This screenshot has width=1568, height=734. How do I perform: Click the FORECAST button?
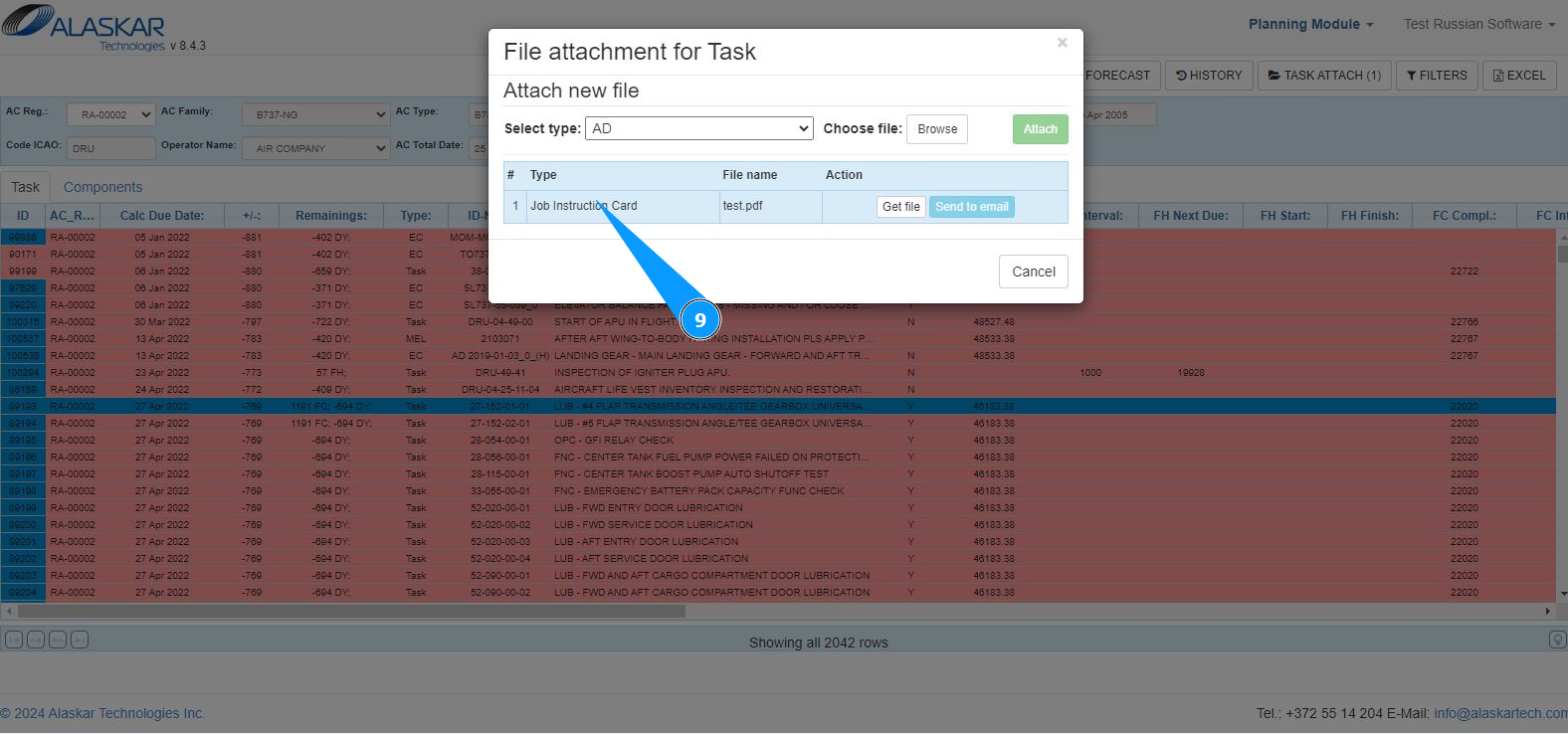[x=1118, y=76]
